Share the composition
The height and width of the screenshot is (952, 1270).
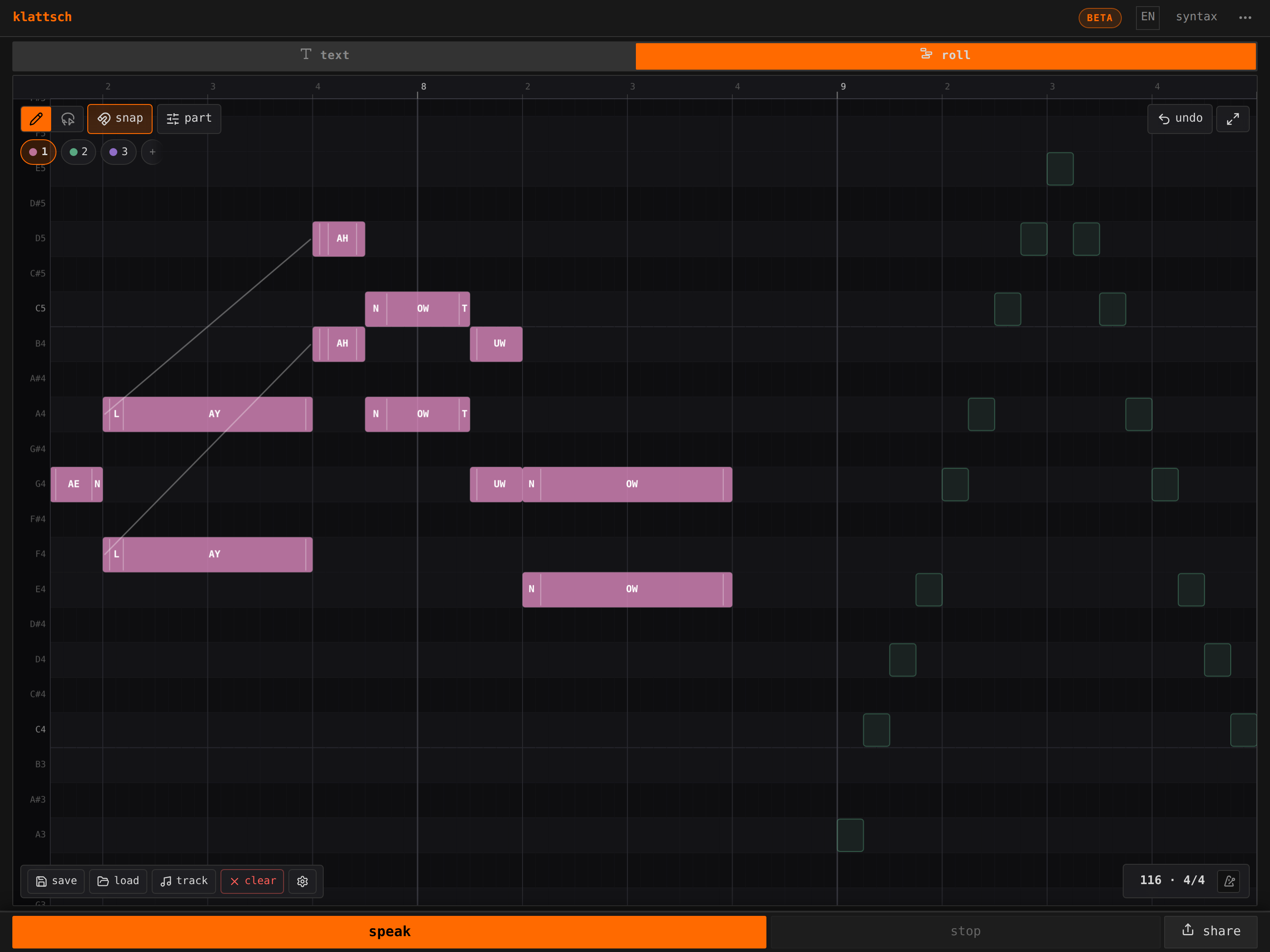point(1211,931)
